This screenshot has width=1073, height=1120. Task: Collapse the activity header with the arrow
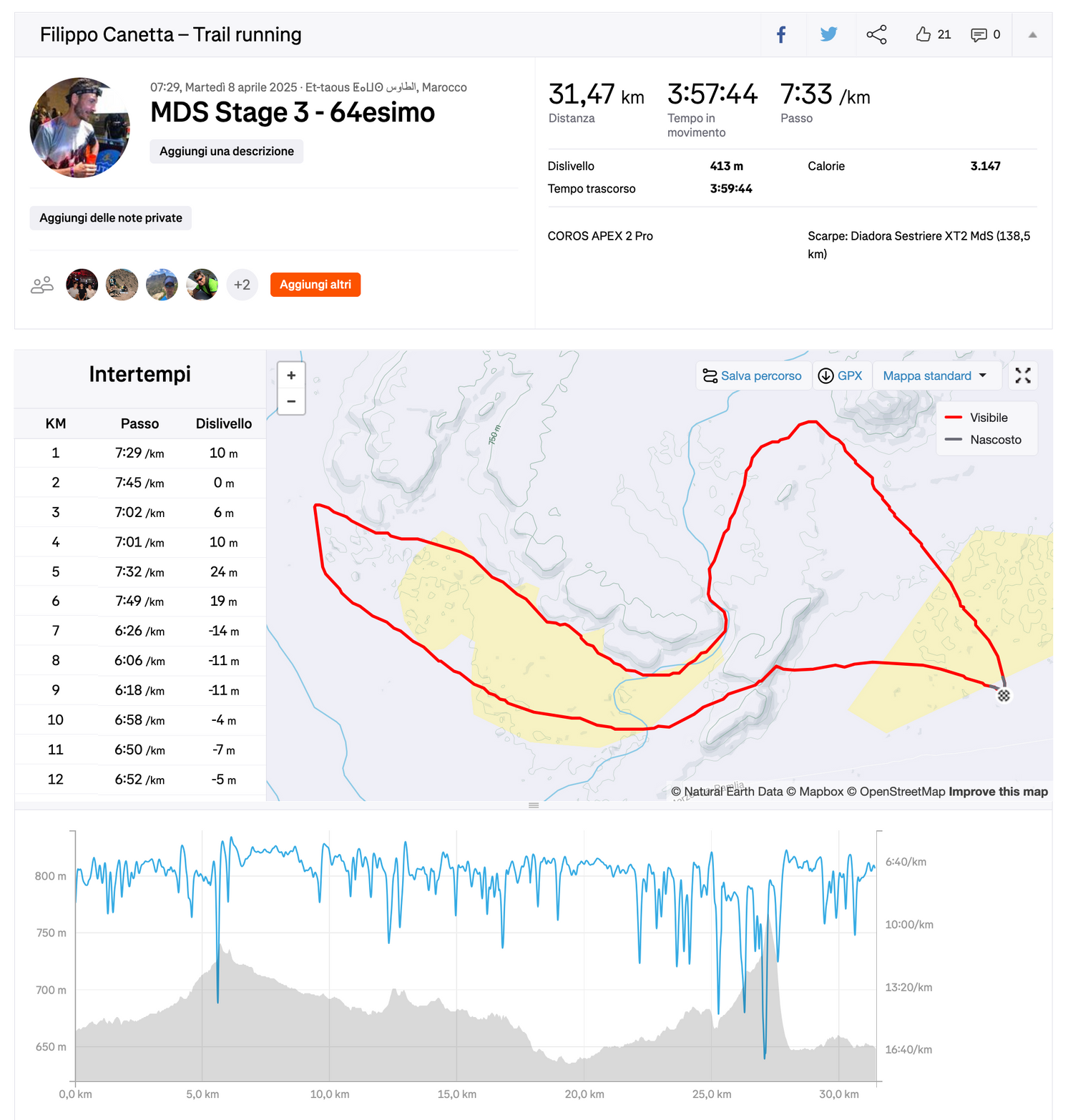[x=1032, y=35]
